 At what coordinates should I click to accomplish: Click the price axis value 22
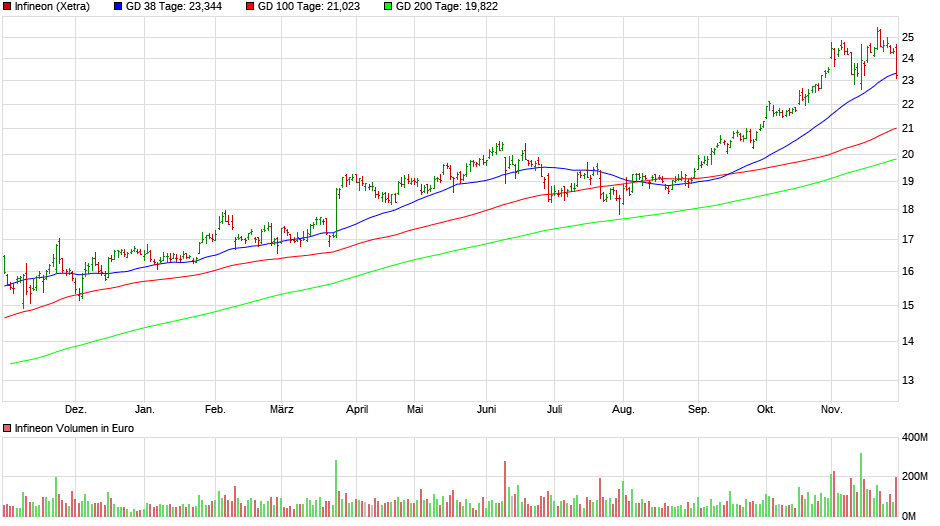coord(908,104)
